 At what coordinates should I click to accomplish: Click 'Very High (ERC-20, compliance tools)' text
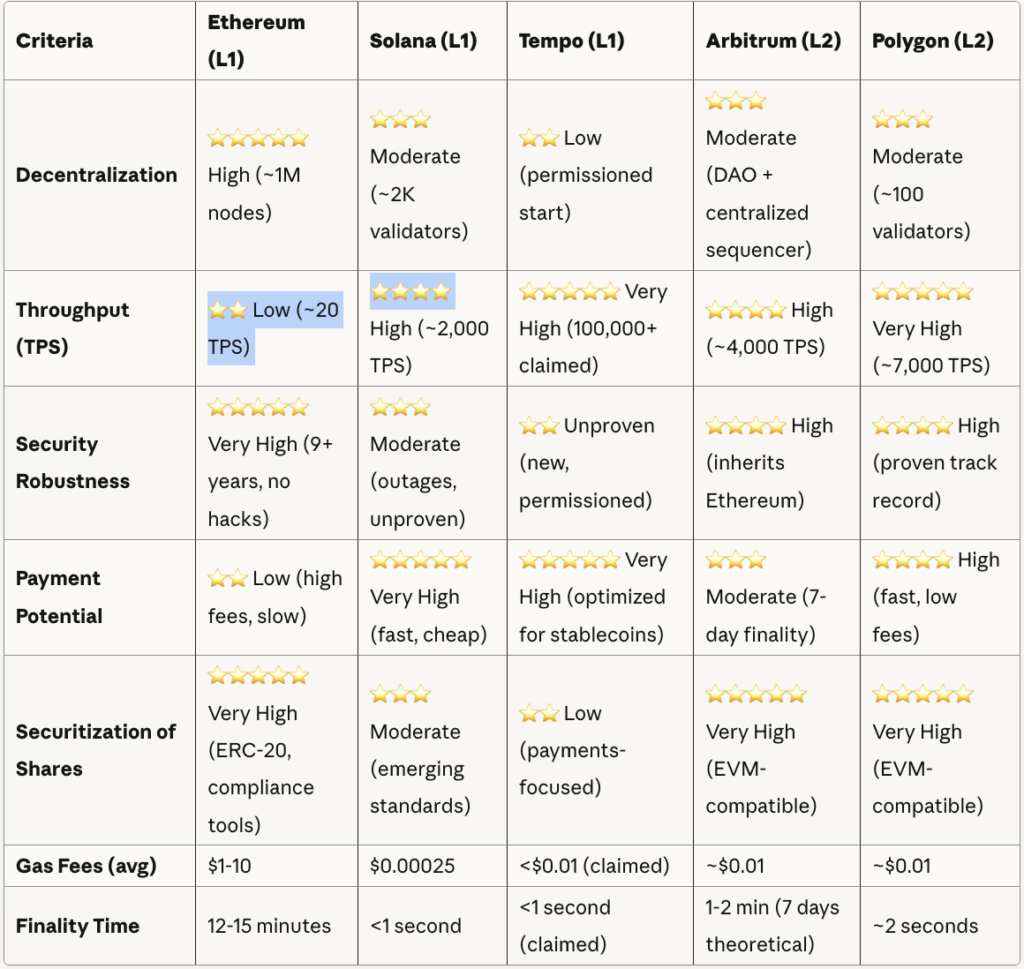261,769
